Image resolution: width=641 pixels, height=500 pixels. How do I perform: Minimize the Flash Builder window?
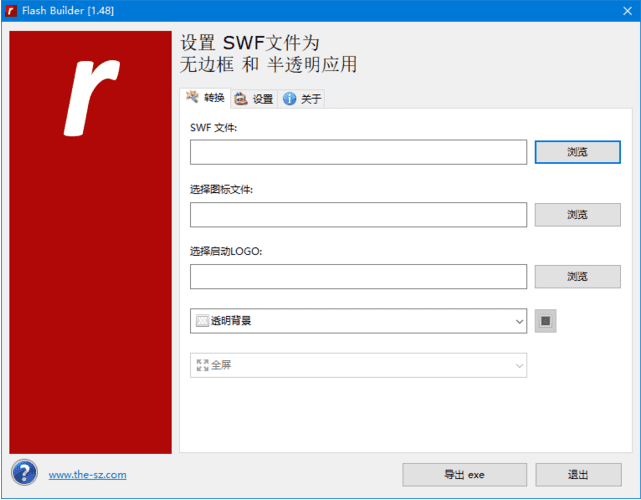pyautogui.click(x=527, y=11)
